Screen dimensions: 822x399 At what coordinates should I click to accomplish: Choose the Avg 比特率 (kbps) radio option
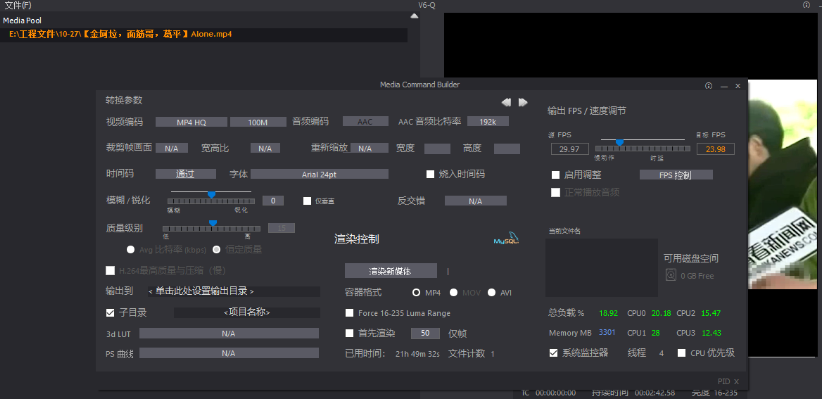pos(131,249)
